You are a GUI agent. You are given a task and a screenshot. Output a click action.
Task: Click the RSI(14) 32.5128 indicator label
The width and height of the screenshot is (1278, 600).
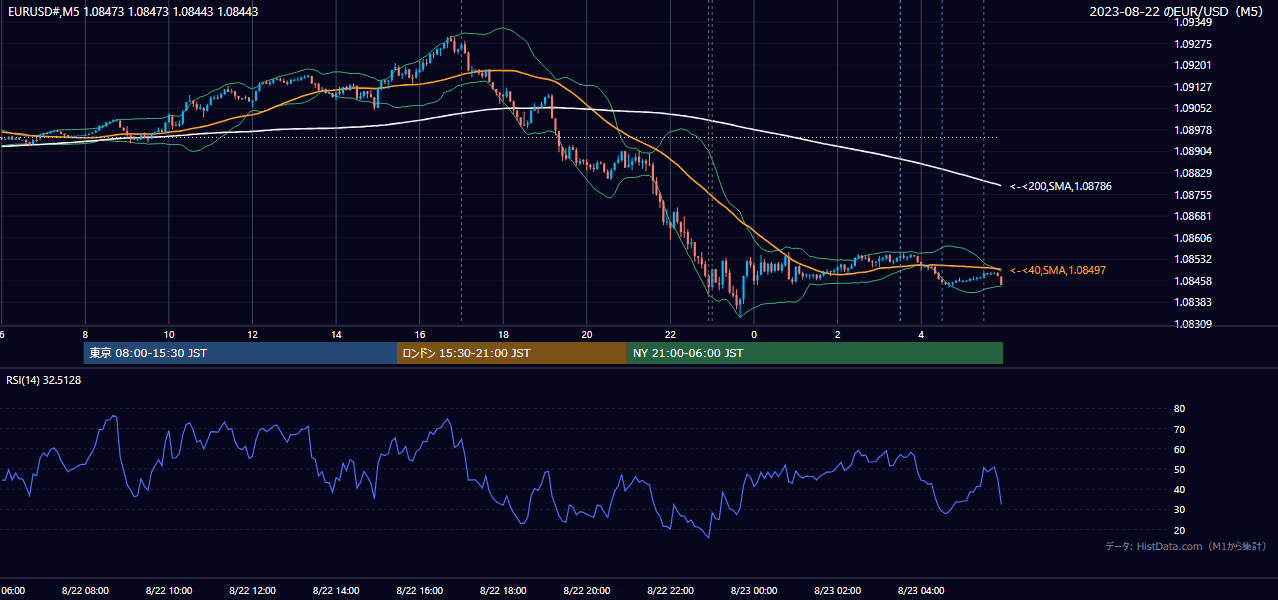pyautogui.click(x=44, y=380)
